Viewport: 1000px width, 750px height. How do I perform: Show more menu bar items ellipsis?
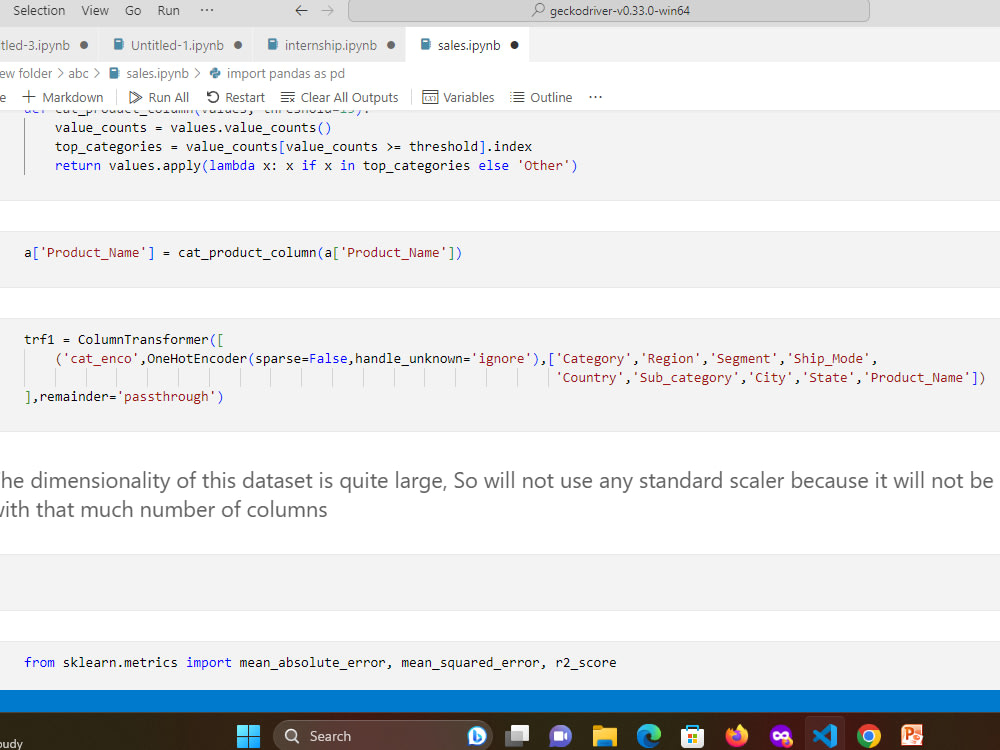tap(207, 10)
